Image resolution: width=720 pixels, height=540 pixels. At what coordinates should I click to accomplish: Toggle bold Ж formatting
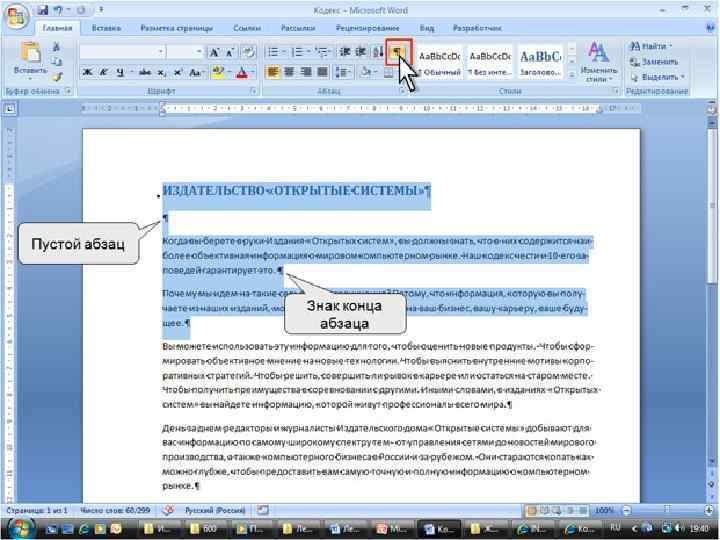(x=87, y=73)
